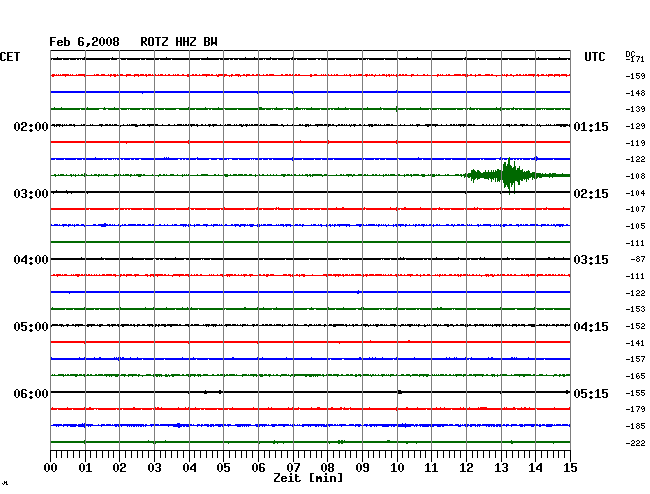Viewport: 650px width, 494px height.
Task: Select the 02 minute axis tick label
Action: 119,468
